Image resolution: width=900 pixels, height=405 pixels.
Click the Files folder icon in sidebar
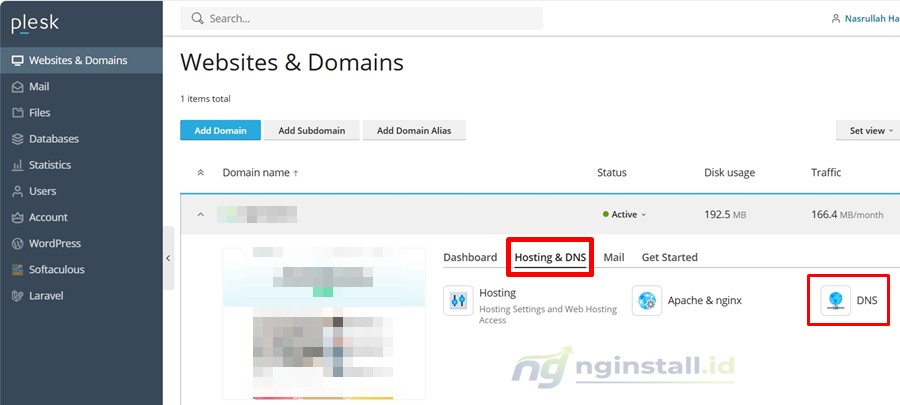tap(18, 112)
